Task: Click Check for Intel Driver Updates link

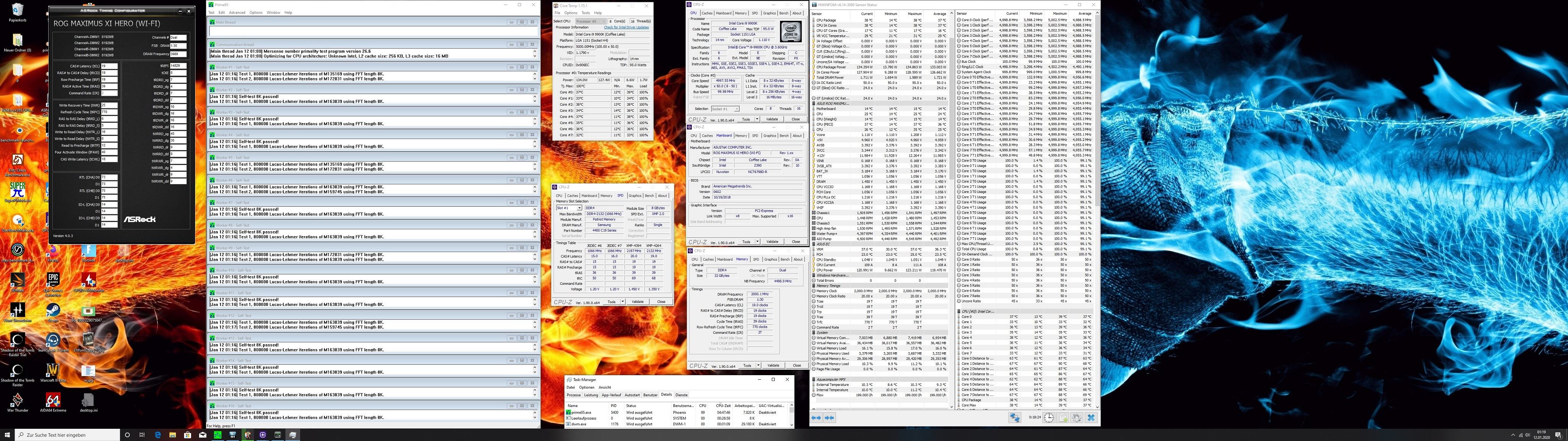Action: tap(626, 28)
